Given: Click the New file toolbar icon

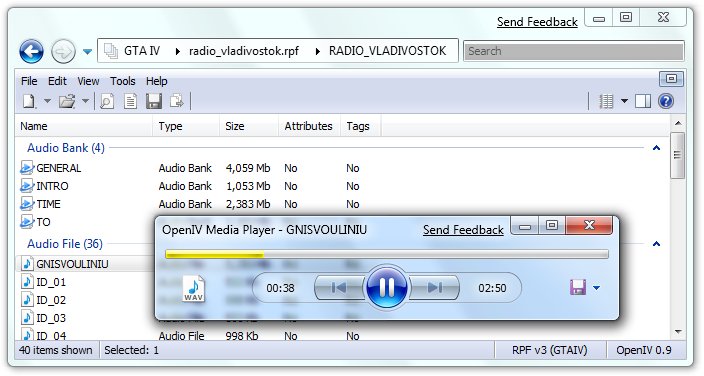Looking at the screenshot, I should (29, 102).
